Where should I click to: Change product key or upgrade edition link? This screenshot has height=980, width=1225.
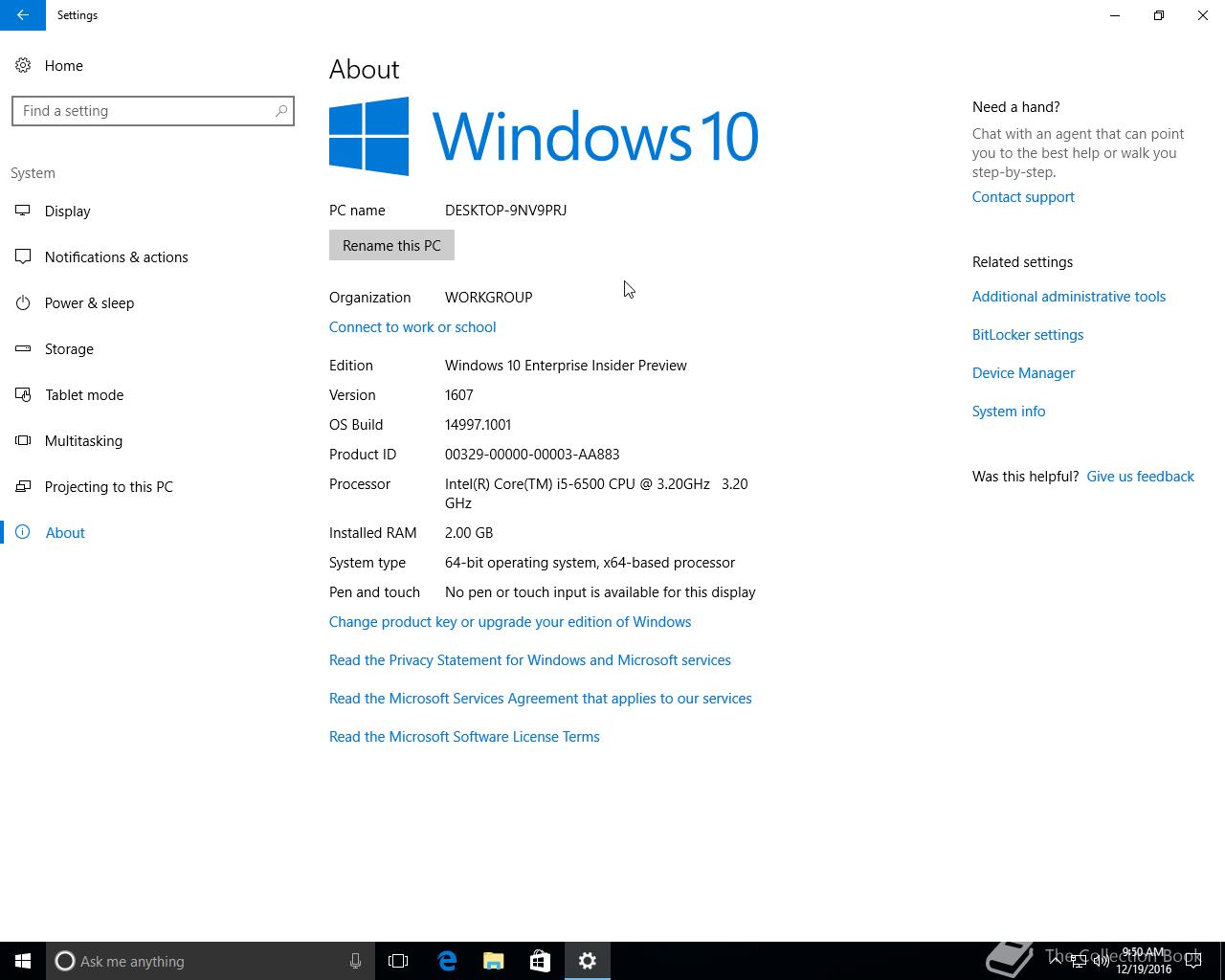(510, 622)
